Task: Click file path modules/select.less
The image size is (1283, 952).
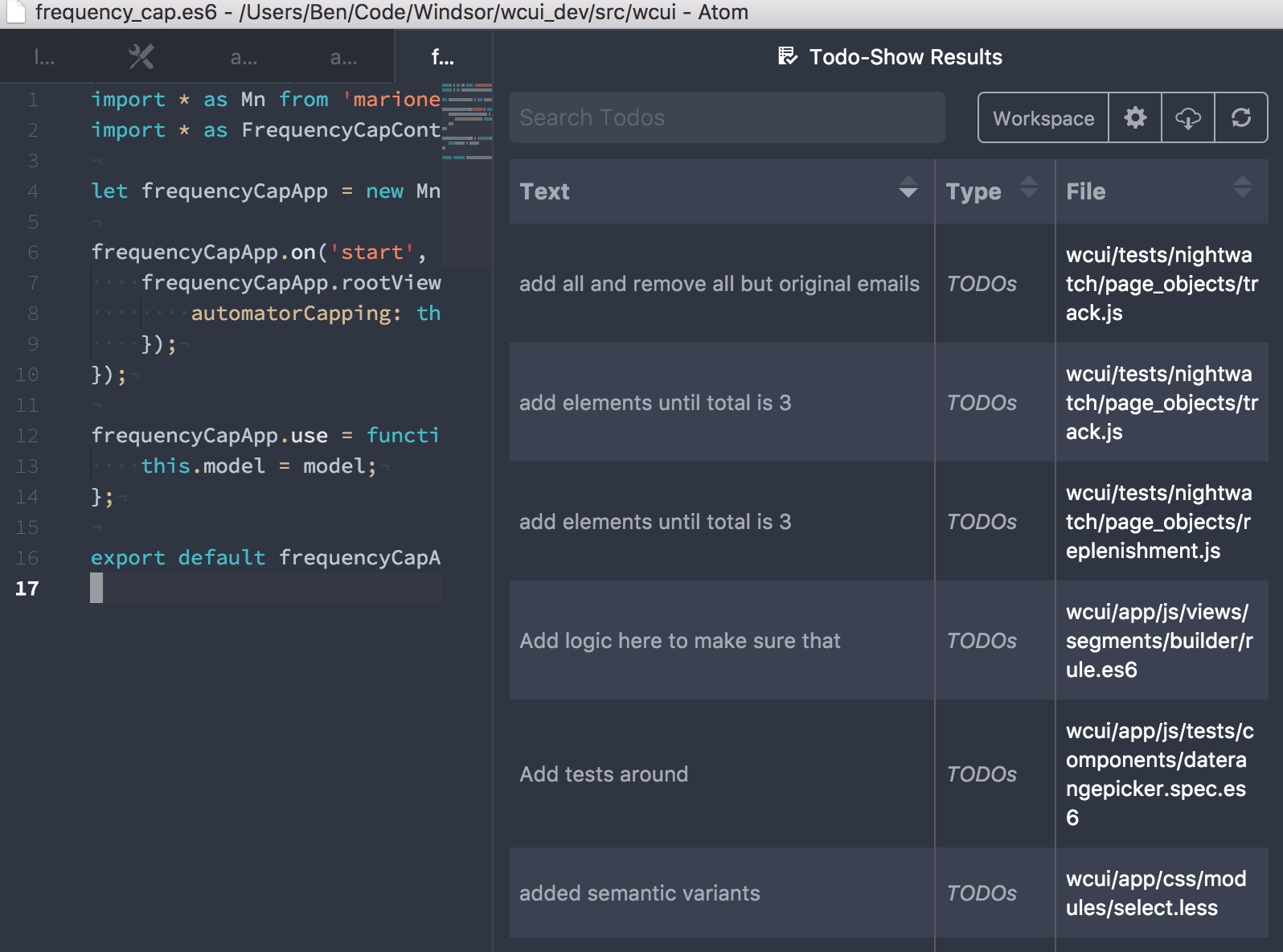Action: (x=1156, y=893)
